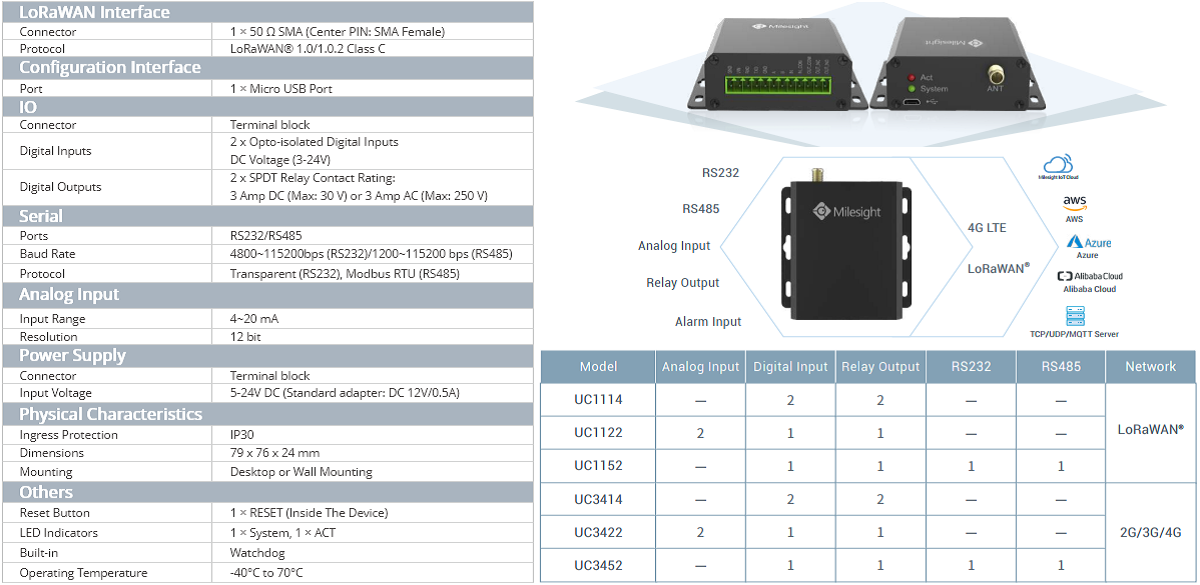Click the Analog Input column header
The image size is (1200, 585).
(701, 367)
